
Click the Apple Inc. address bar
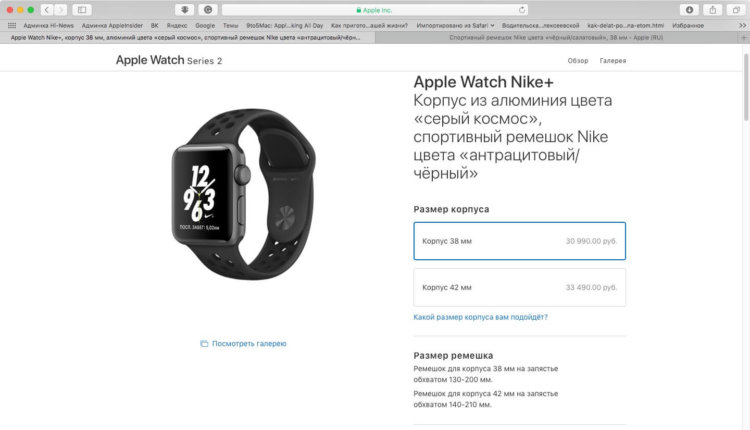tap(375, 10)
